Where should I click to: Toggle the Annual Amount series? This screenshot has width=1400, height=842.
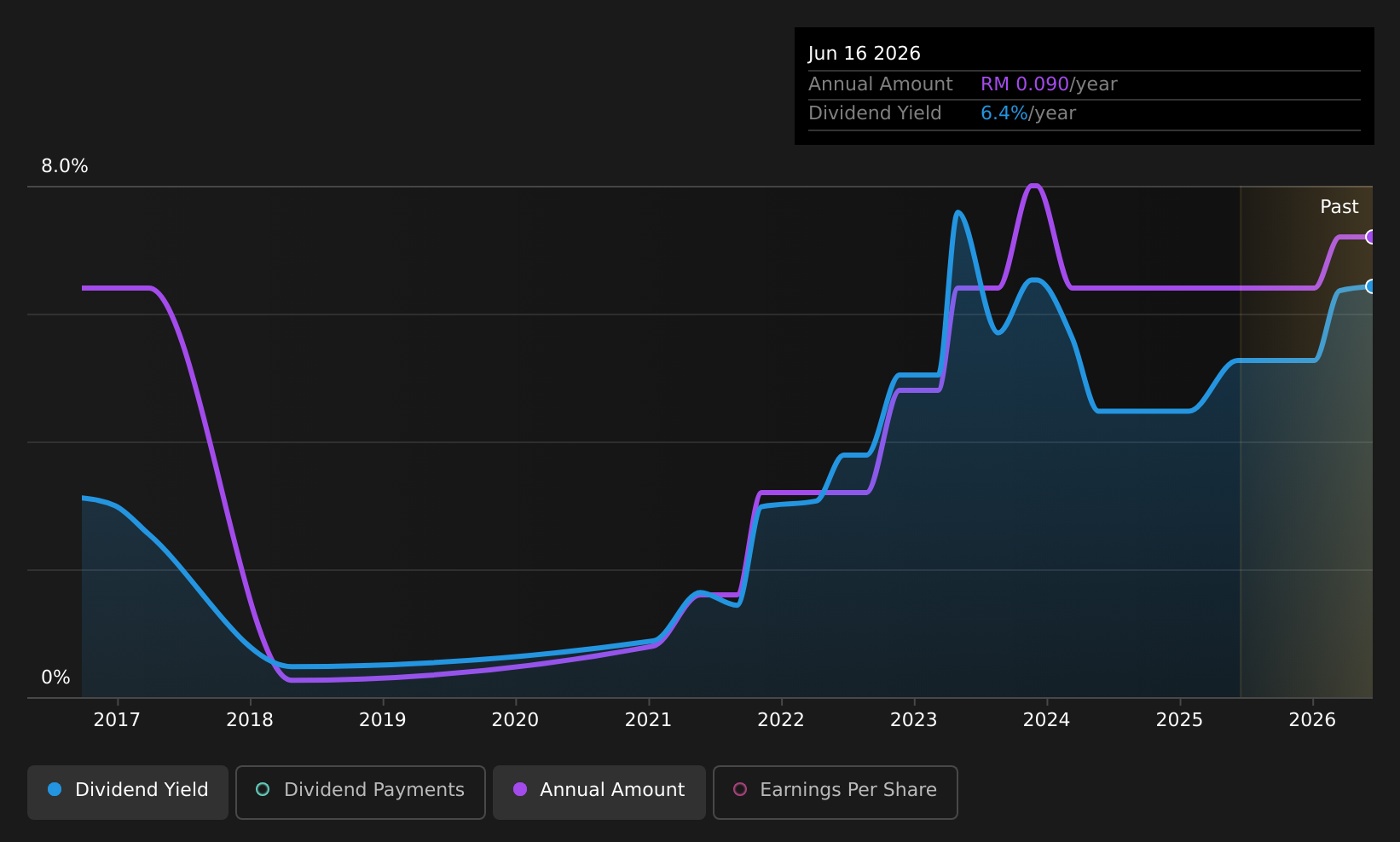point(599,792)
